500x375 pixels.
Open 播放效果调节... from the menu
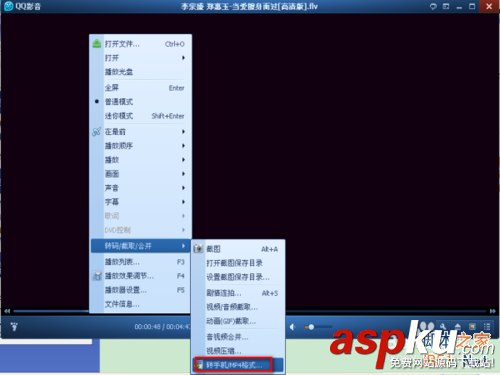141,276
